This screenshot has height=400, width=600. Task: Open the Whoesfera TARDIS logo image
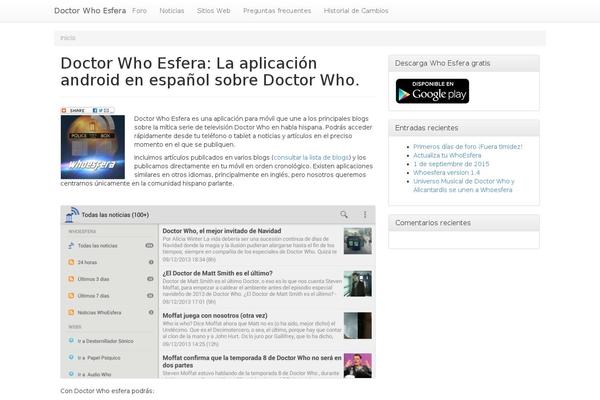point(93,147)
